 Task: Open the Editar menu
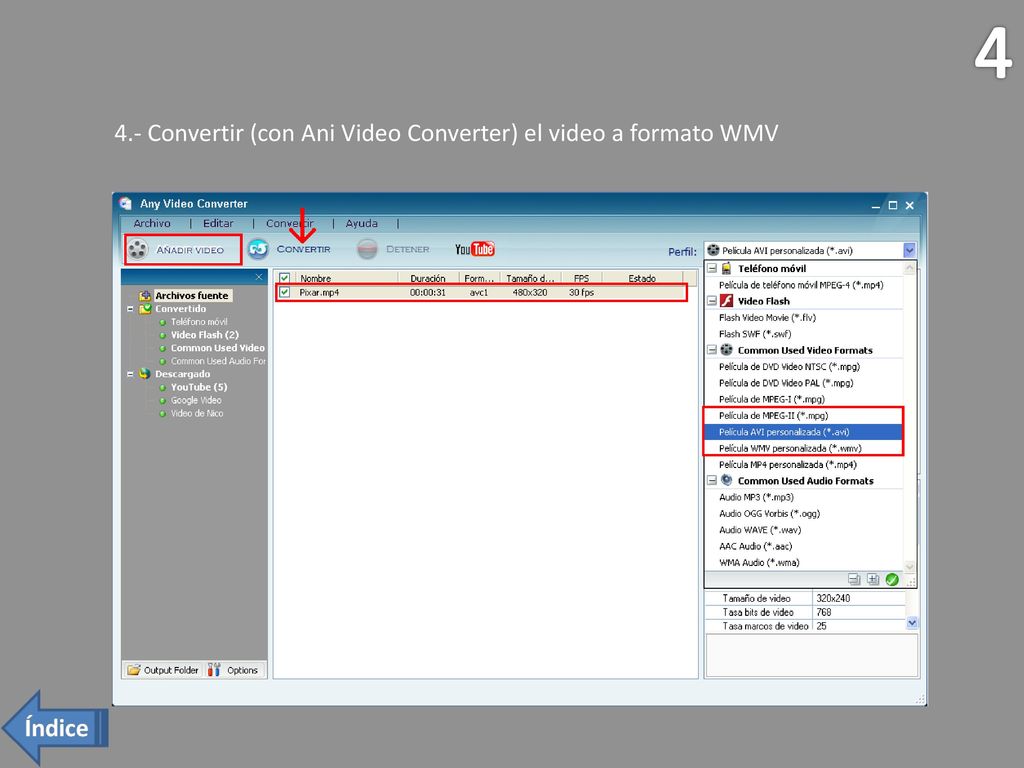218,223
